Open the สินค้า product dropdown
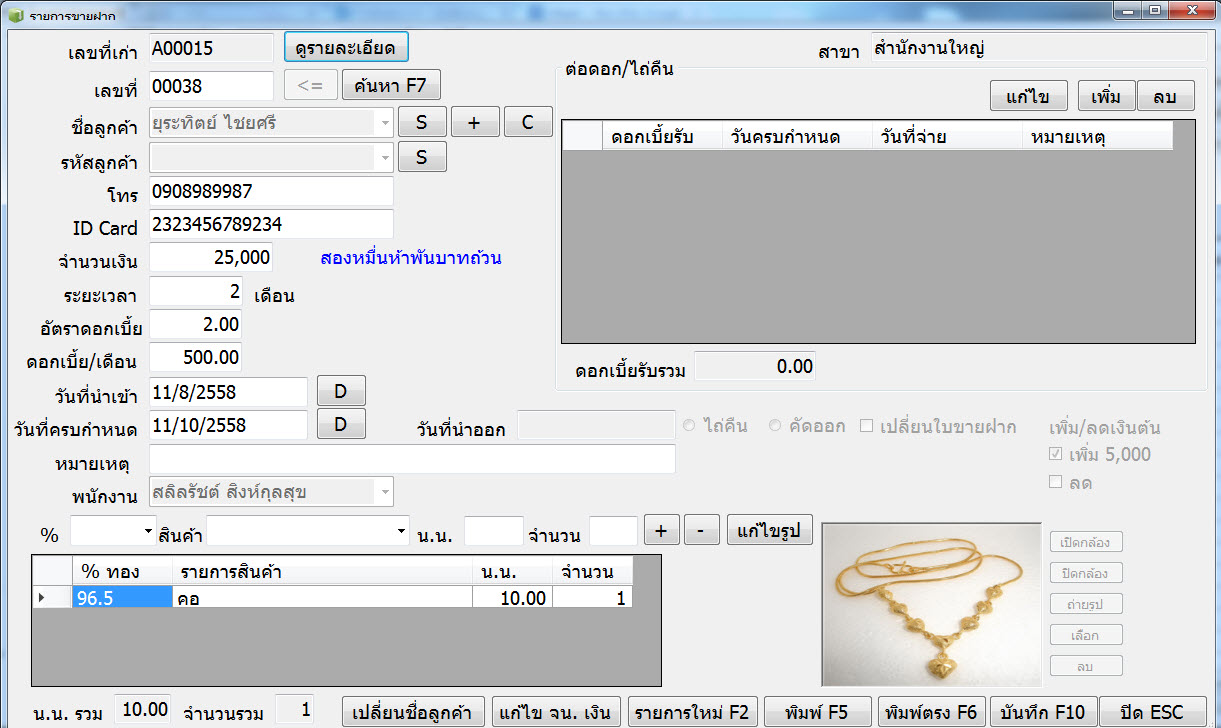Viewport: 1221px width, 728px height. (x=402, y=530)
